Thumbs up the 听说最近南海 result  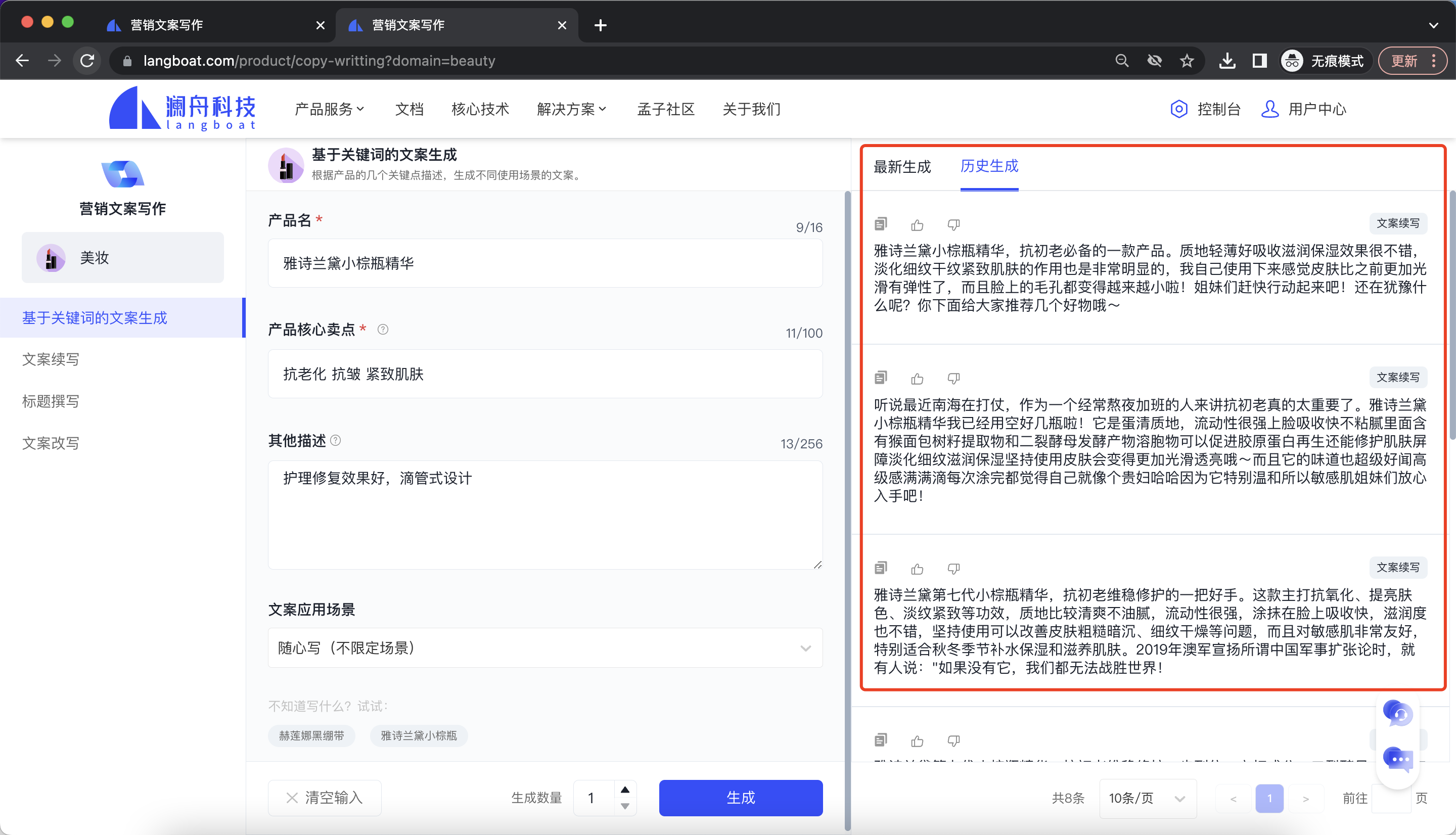917,379
